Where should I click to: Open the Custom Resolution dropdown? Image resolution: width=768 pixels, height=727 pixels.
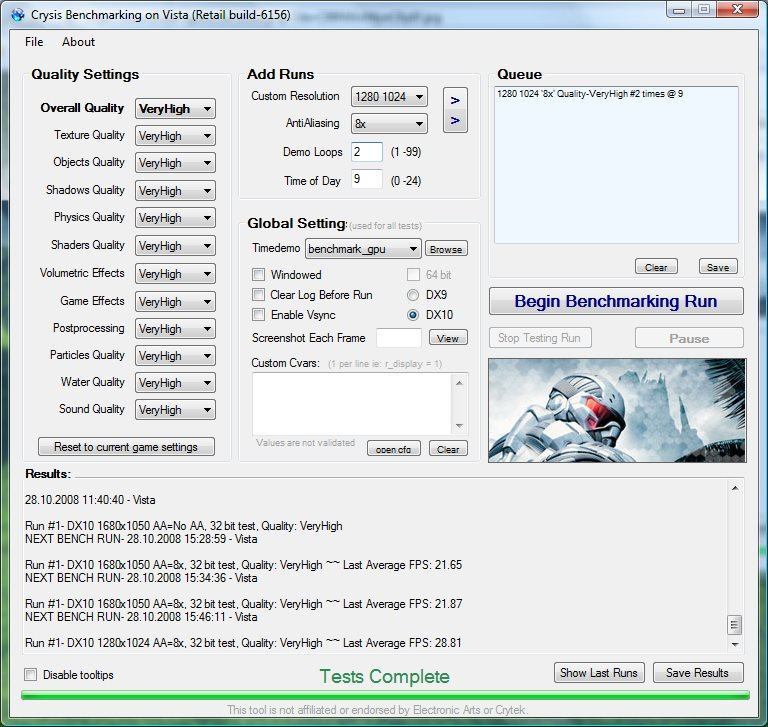tap(389, 97)
